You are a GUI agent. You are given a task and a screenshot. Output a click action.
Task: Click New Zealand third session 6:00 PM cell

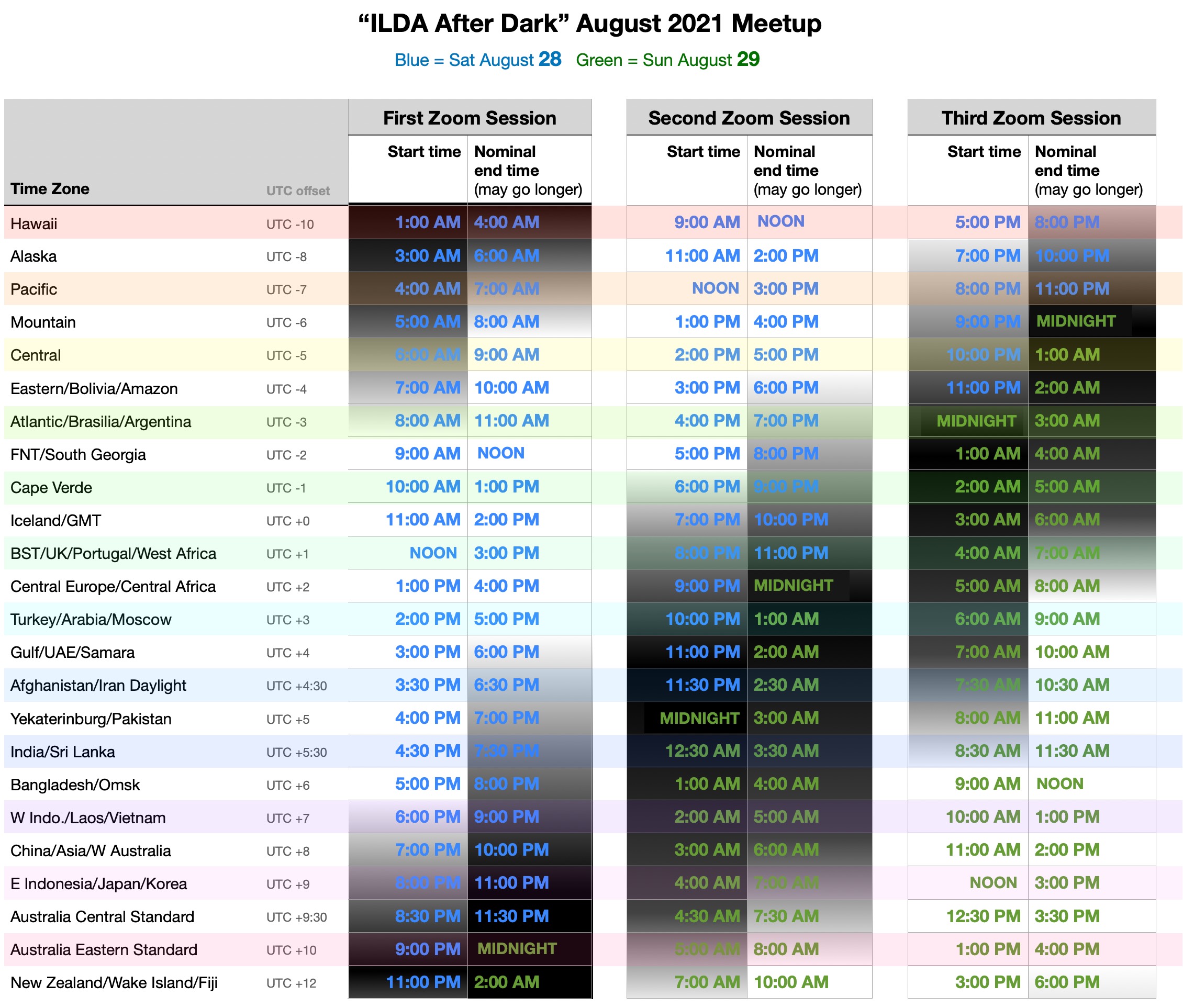(x=1066, y=982)
